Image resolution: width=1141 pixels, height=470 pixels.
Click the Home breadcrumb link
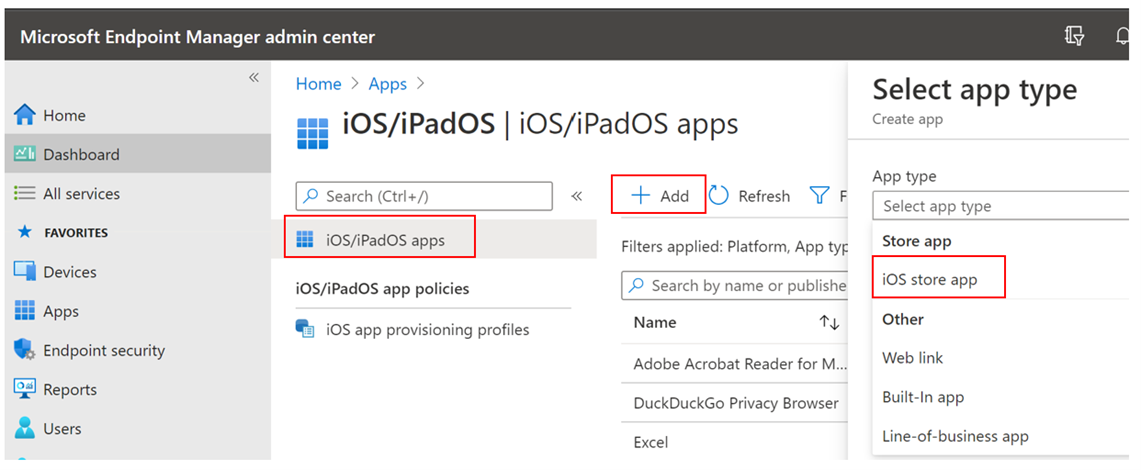click(x=318, y=84)
